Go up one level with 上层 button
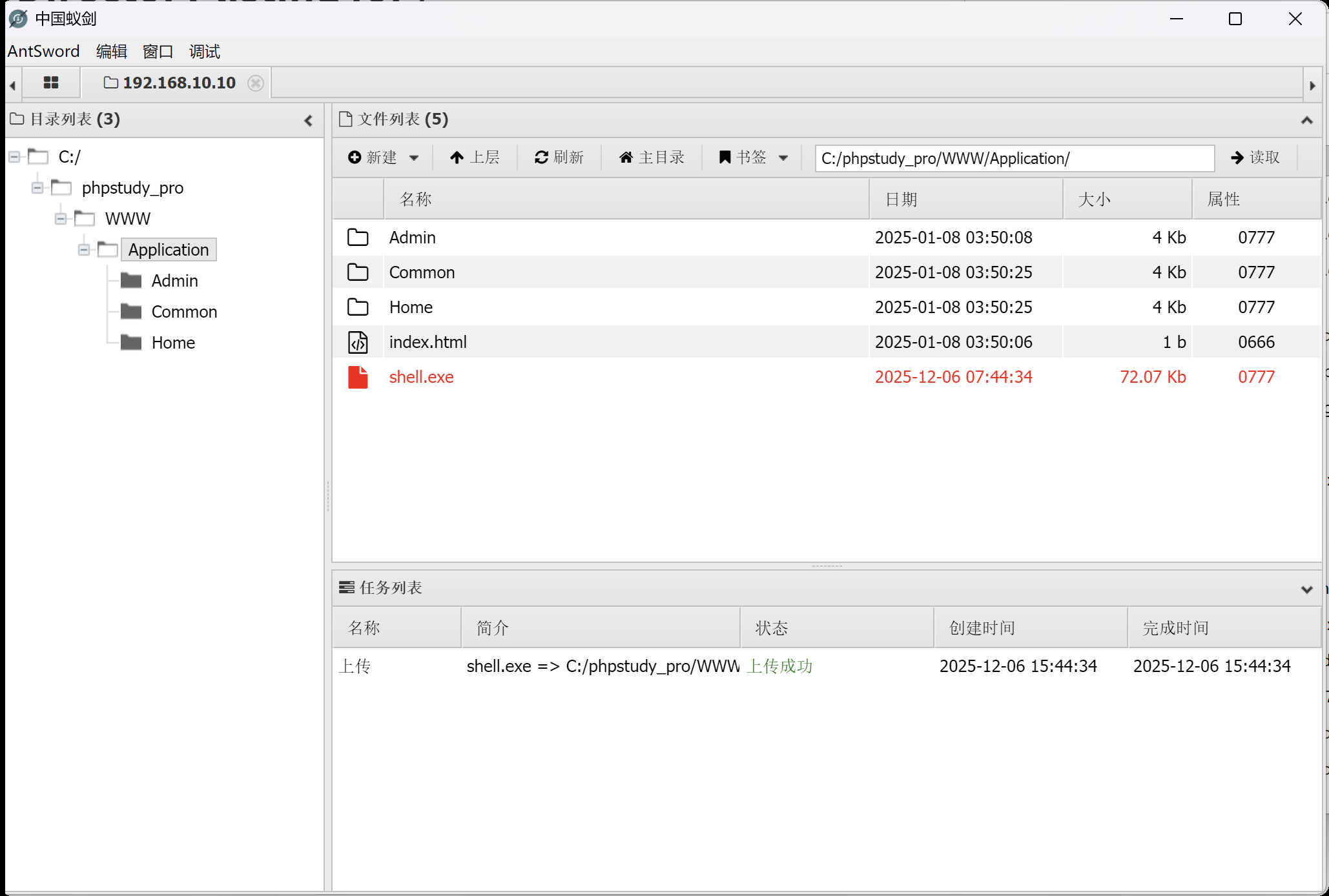 pyautogui.click(x=475, y=158)
